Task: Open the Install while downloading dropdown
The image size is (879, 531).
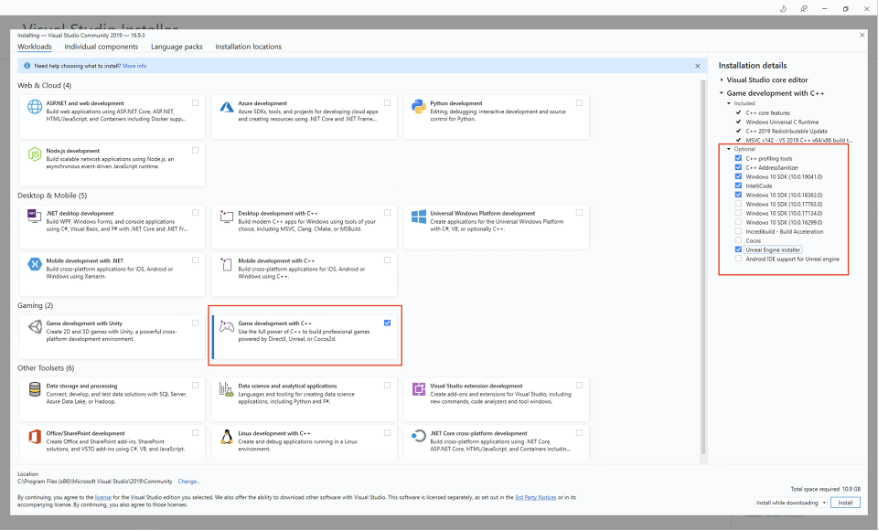Action: point(790,502)
